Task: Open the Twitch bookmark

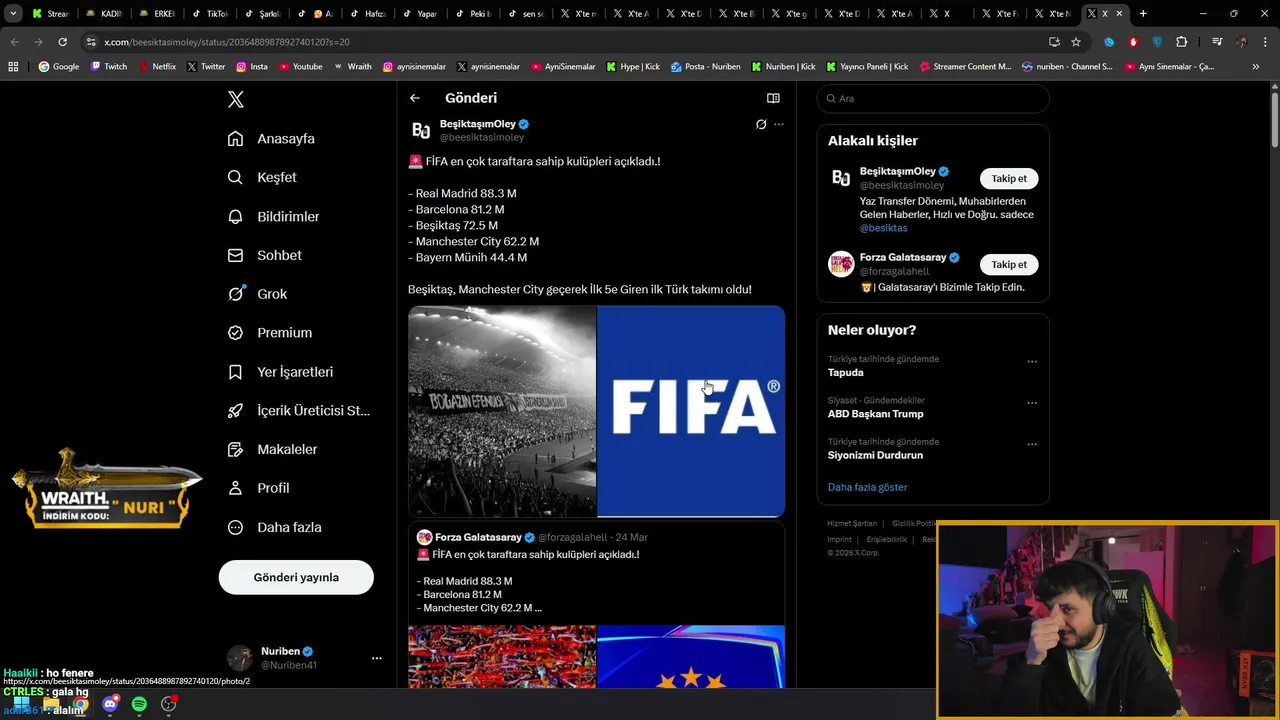Action: 110,67
